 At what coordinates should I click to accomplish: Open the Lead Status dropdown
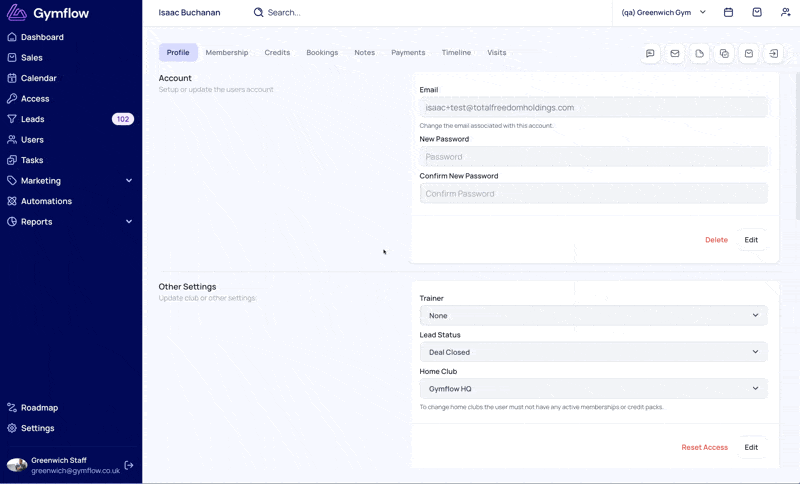point(593,352)
